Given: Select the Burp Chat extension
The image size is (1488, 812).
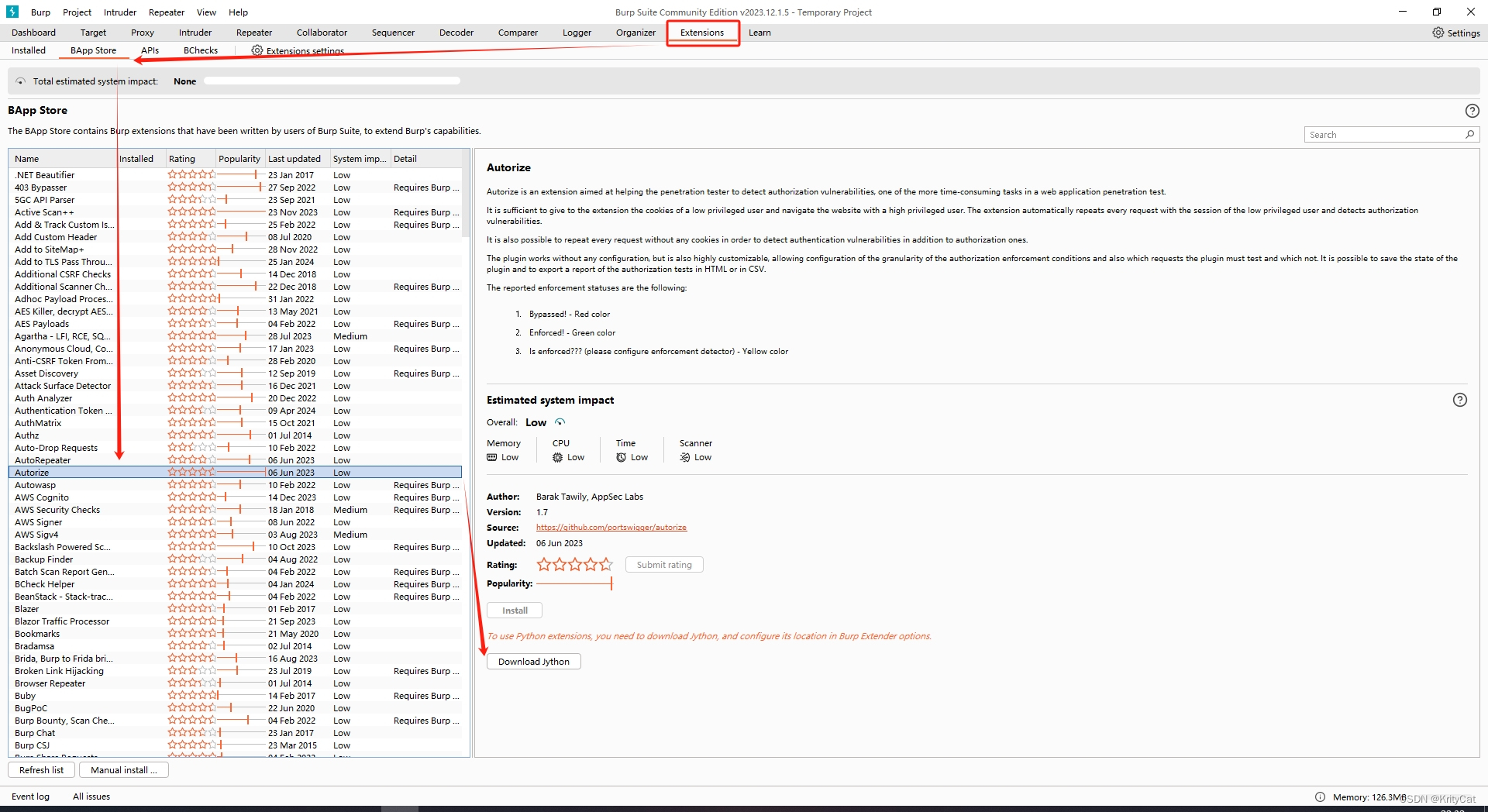Looking at the screenshot, I should coord(235,733).
